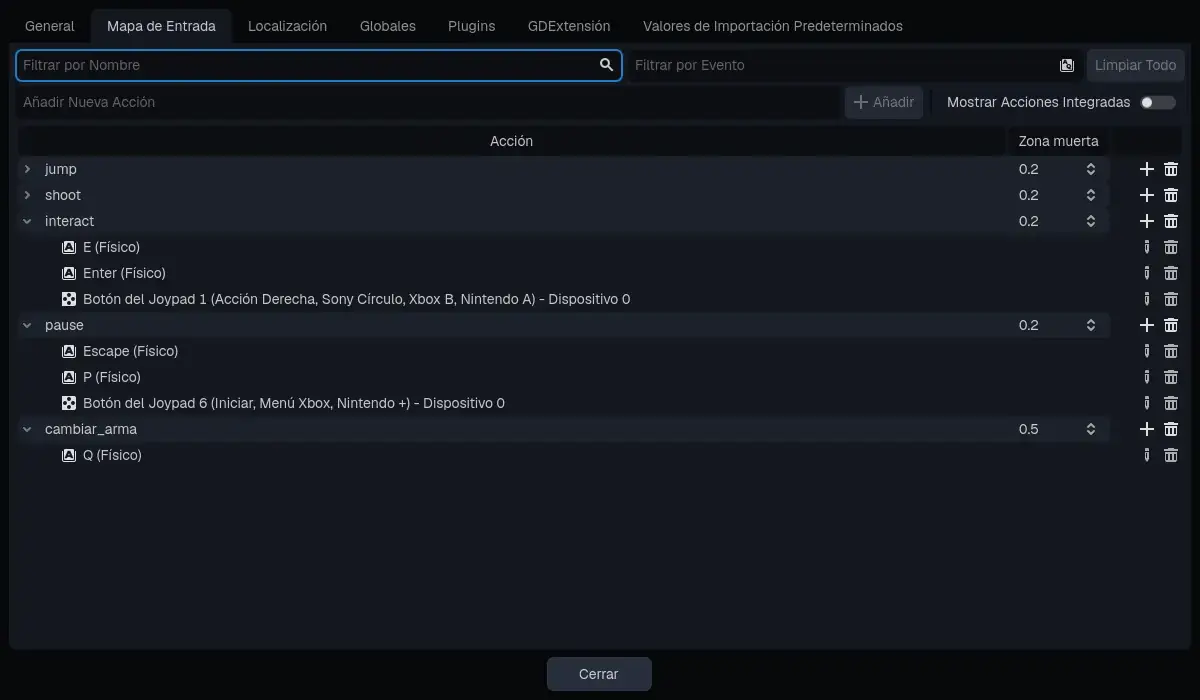Add an event to the shoot action

tap(1147, 195)
